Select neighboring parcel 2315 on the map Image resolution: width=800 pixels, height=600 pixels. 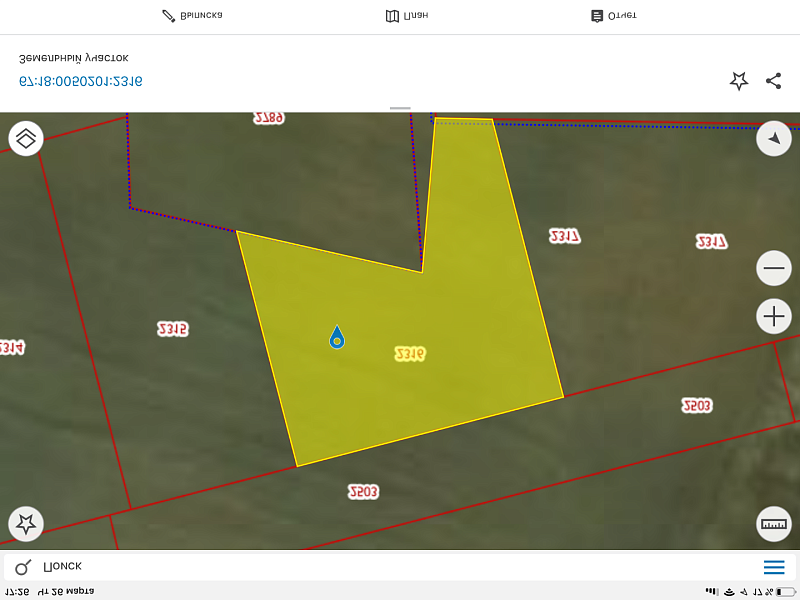(172, 329)
